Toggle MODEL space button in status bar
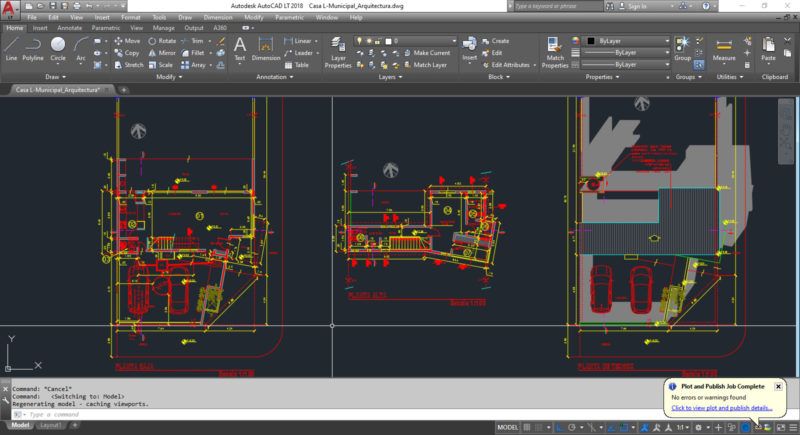This screenshot has height=435, width=800. pyautogui.click(x=507, y=426)
